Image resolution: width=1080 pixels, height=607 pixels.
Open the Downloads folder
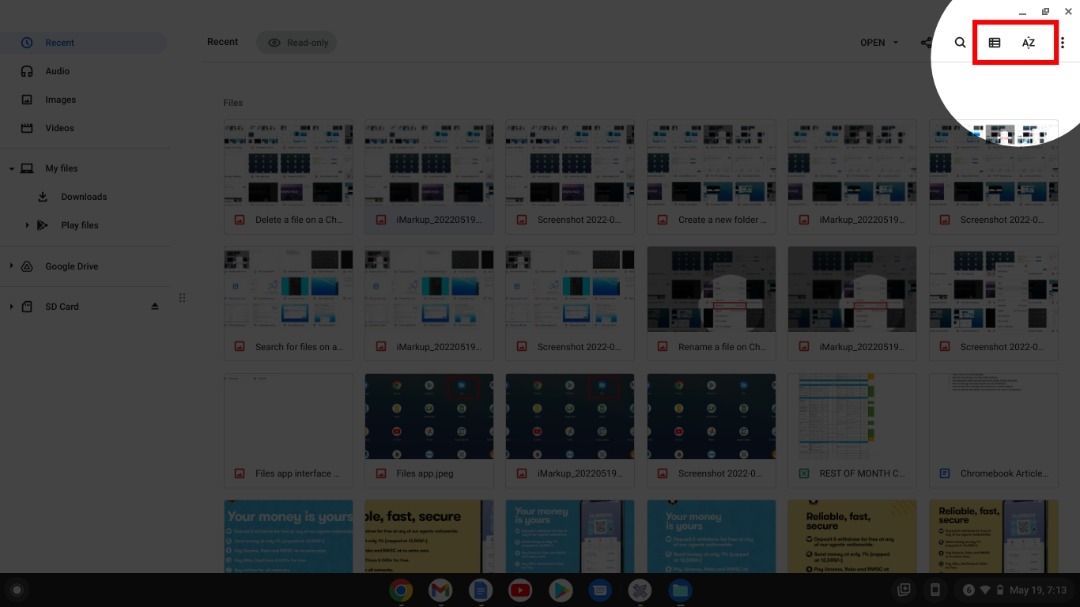click(x=83, y=197)
